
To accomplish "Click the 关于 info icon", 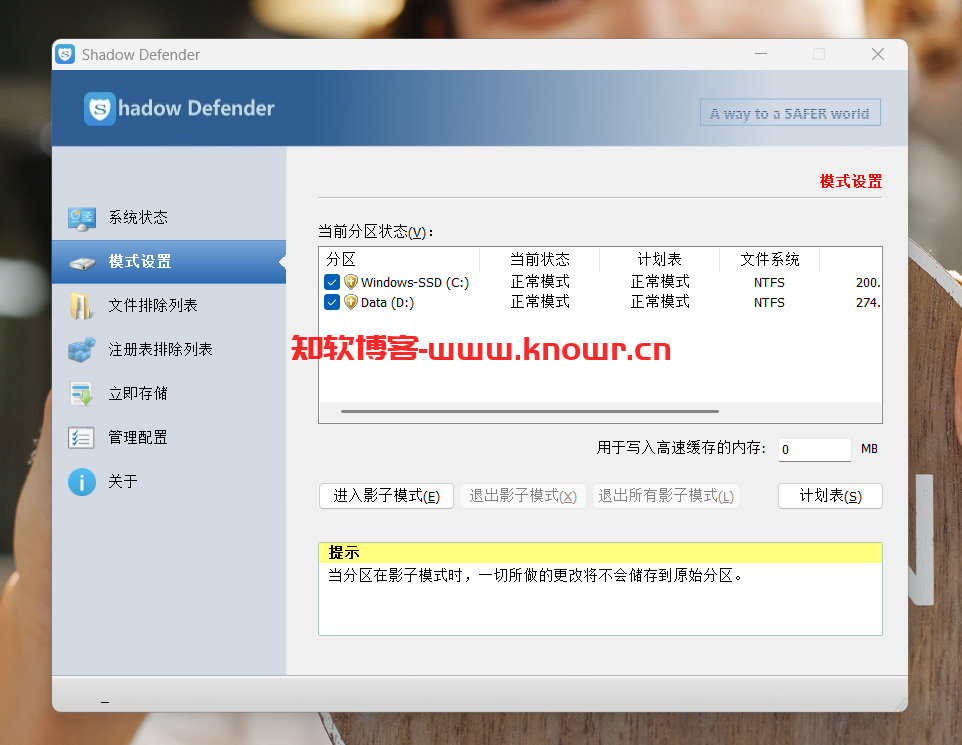I will click(82, 482).
